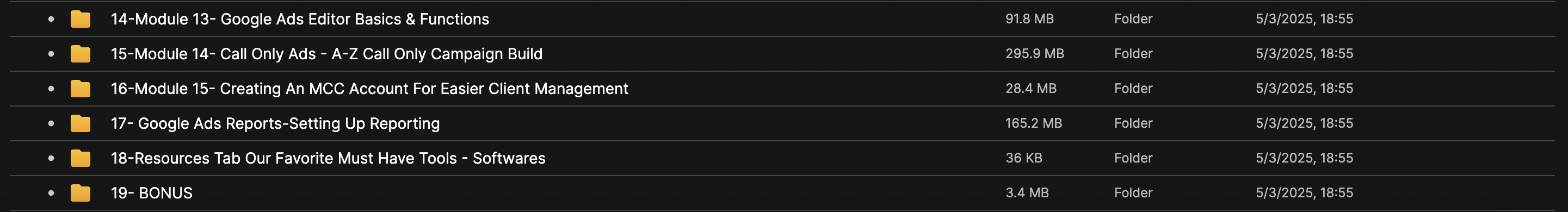Click the folder icon for Module 15 MCC Account
This screenshot has height=212, width=1568.
coord(81,89)
